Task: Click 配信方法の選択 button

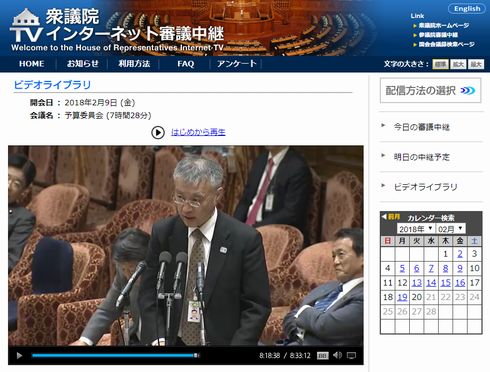Action: [430, 90]
